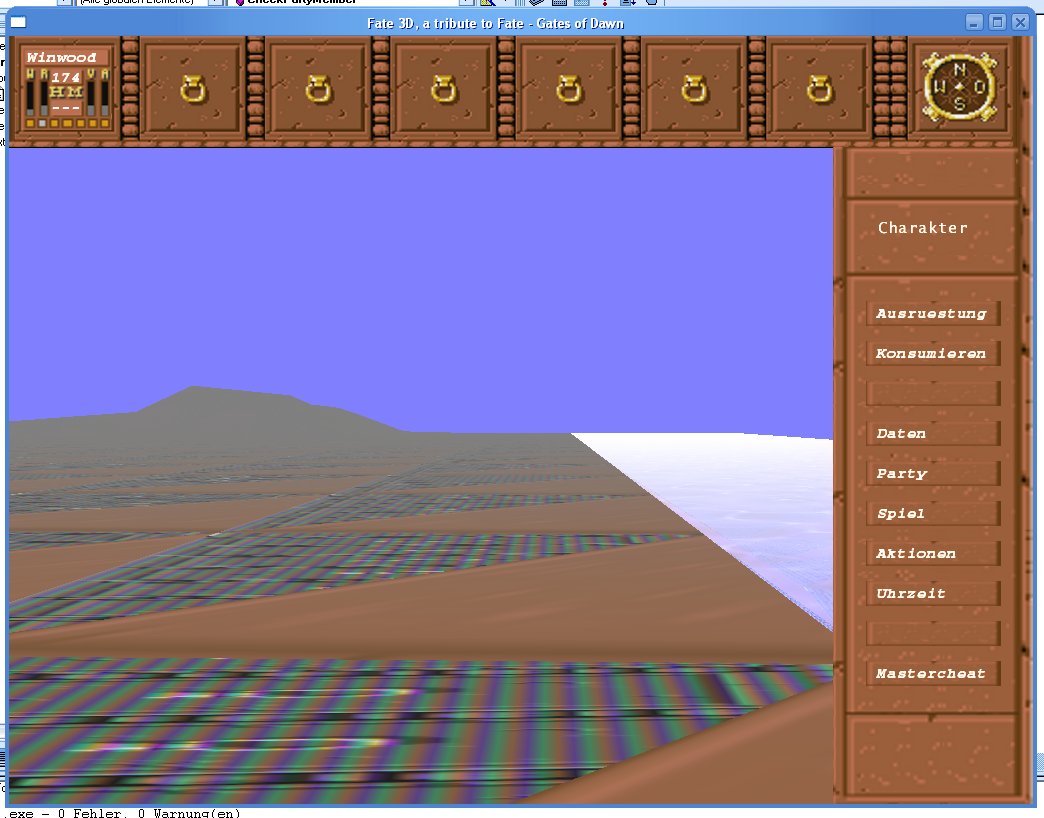Click the W bar in Winwood's panel
This screenshot has width=1044, height=818.
coord(30,98)
